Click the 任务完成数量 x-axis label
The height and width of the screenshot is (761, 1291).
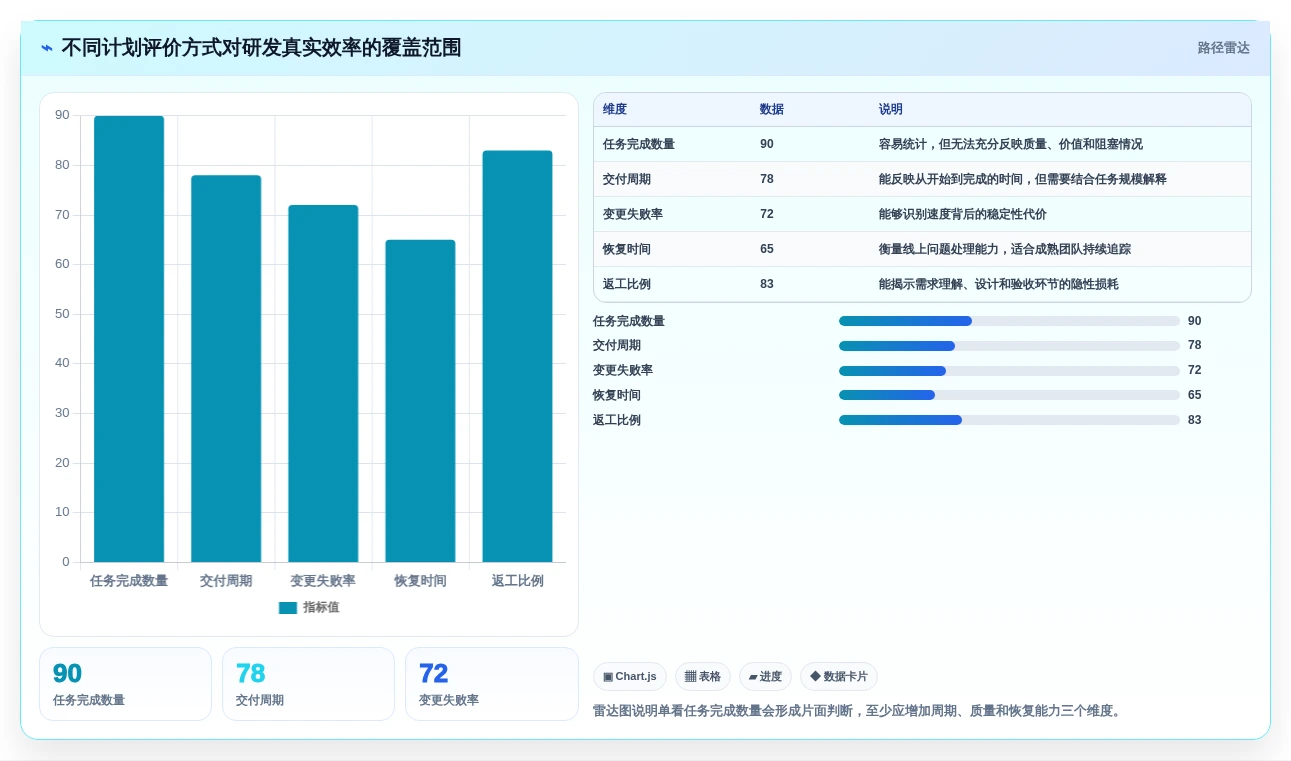click(129, 581)
